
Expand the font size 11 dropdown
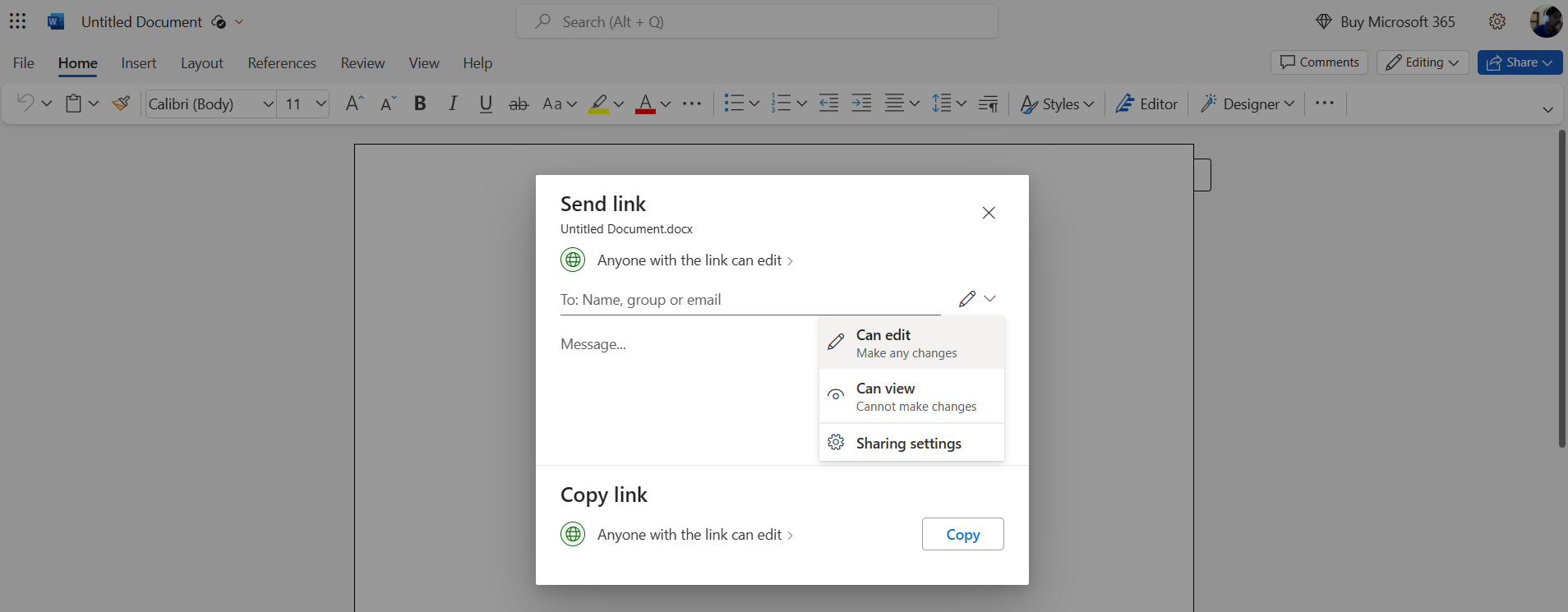pos(321,104)
